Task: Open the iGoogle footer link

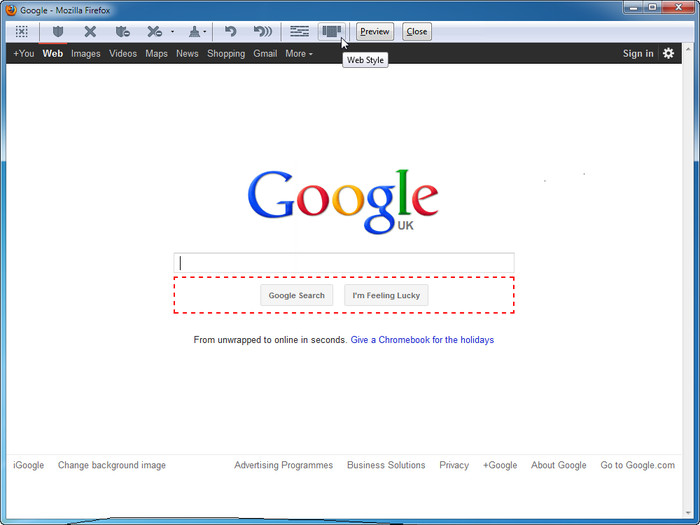Action: 29,465
